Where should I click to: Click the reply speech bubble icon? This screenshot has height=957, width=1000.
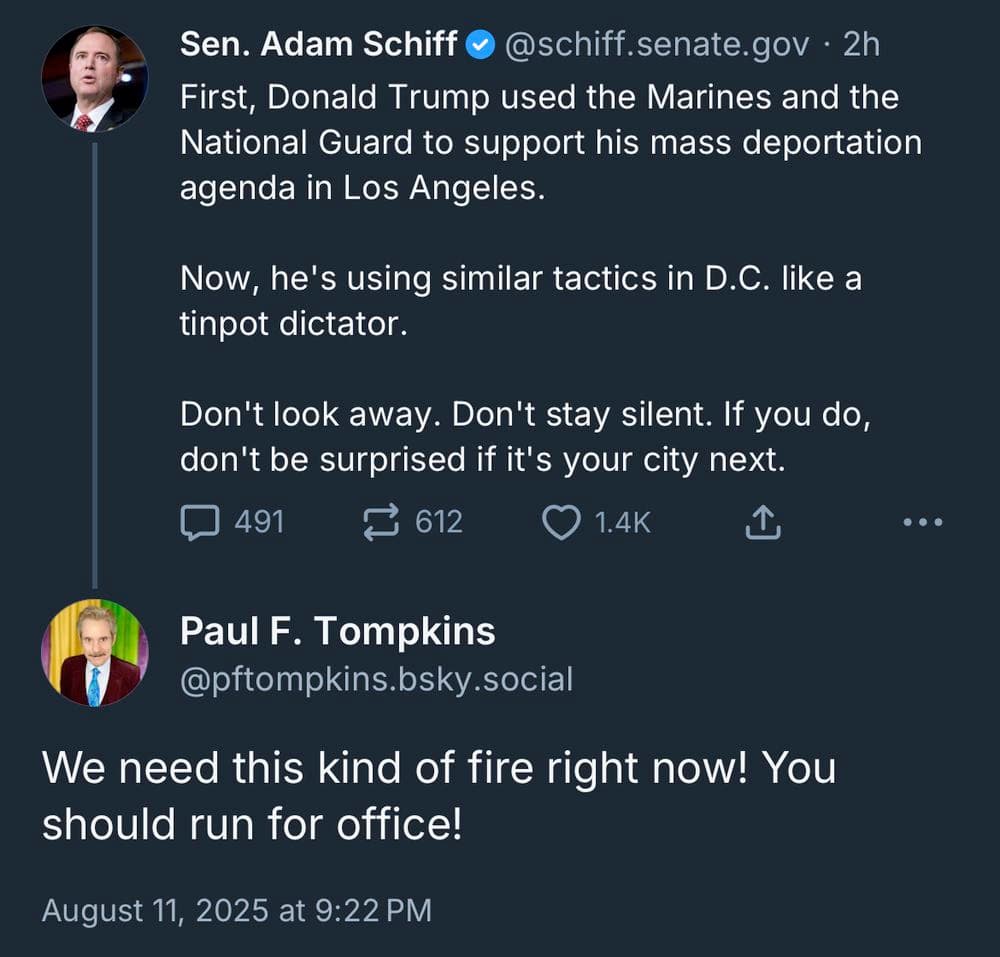tap(200, 522)
